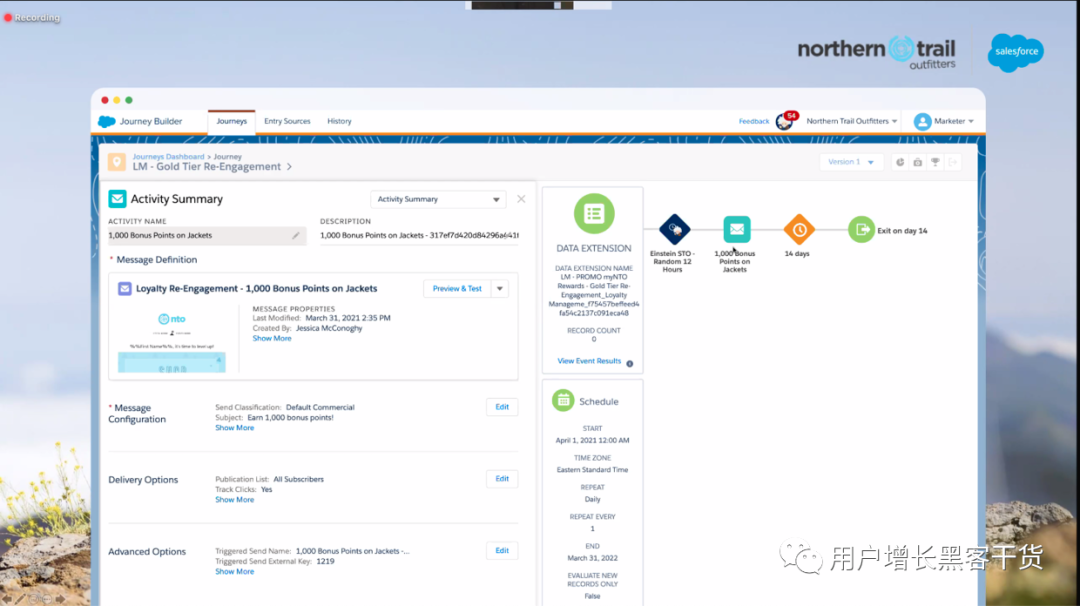Click the Description text field
Screen dimensions: 1080x606
click(419, 236)
